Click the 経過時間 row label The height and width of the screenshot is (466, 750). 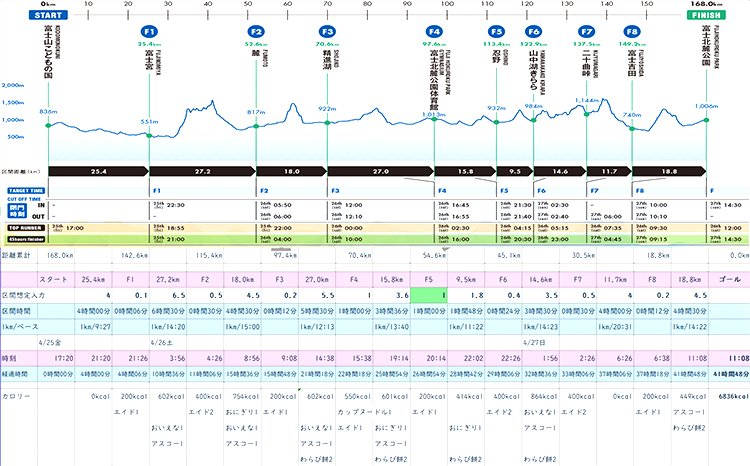point(15,374)
